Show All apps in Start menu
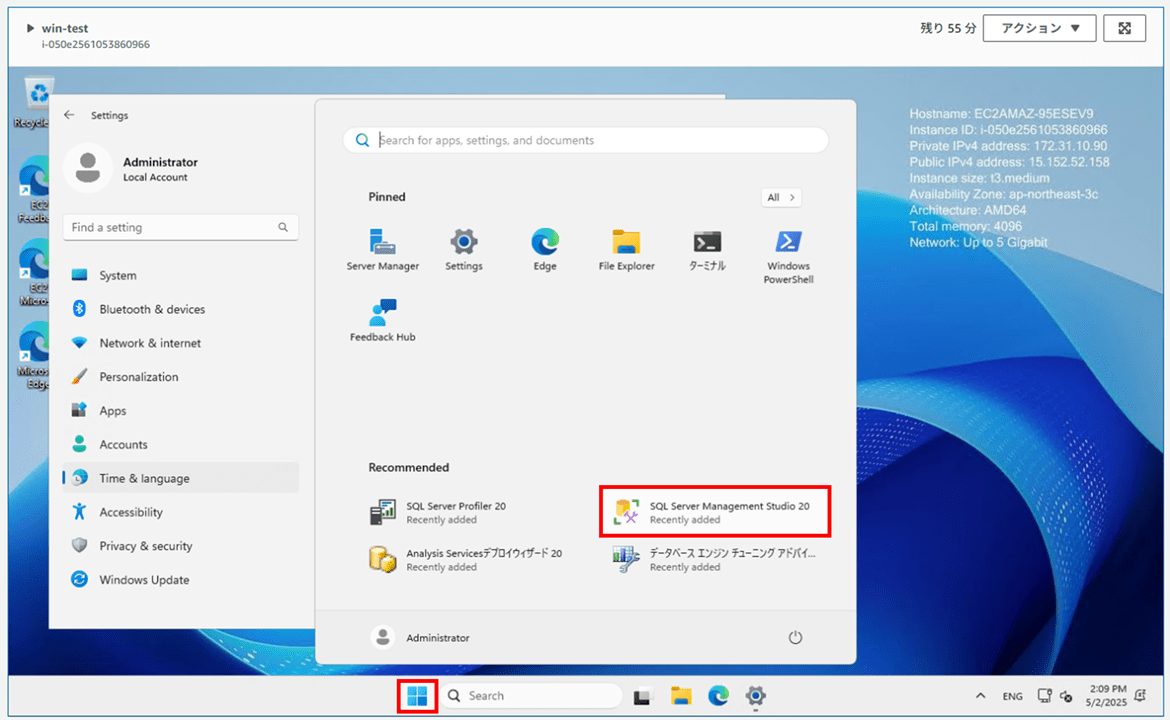The image size is (1170, 720). [781, 198]
